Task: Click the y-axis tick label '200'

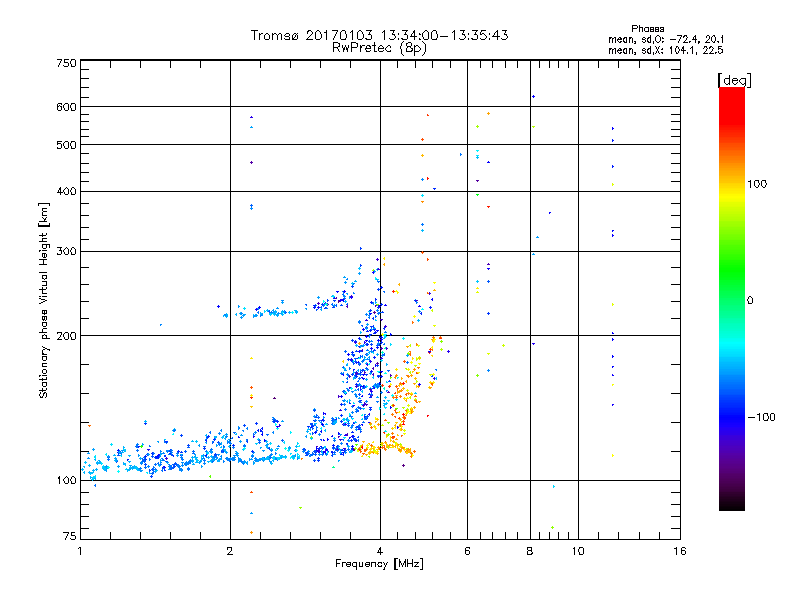Action: coord(66,336)
